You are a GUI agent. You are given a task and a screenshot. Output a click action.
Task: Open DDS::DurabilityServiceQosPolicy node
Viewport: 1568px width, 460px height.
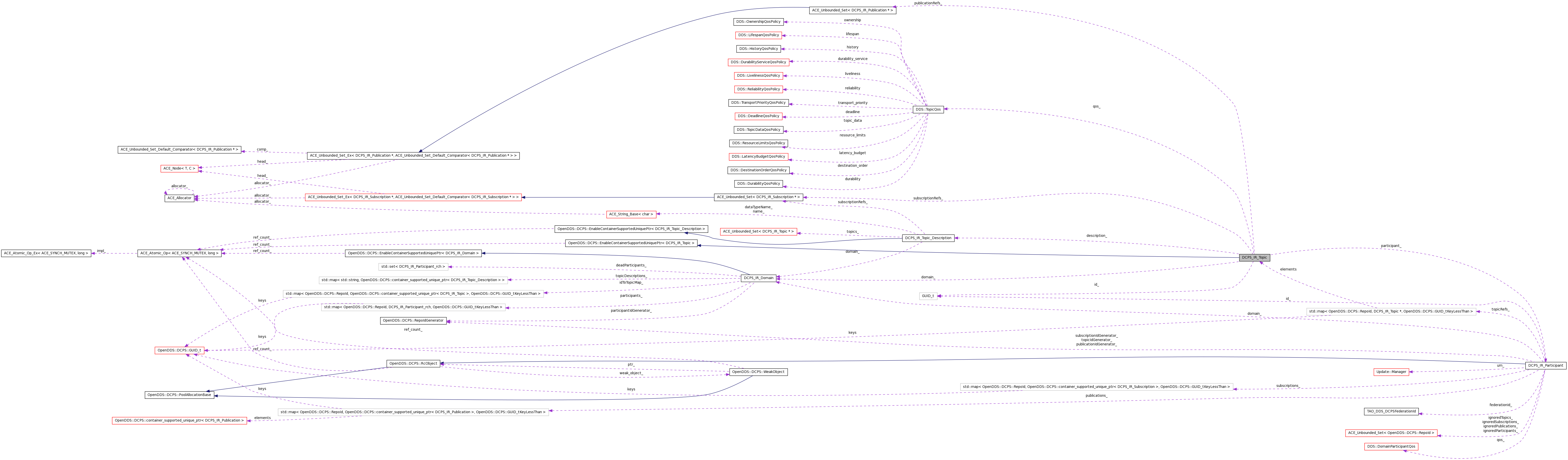pos(758,62)
